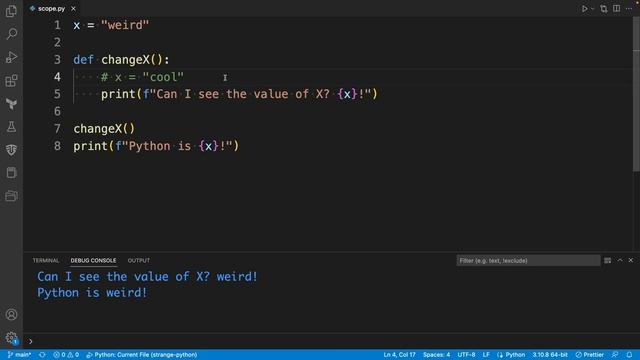This screenshot has width=640, height=360.
Task: Click the shield icon in activity bar
Action: (x=11, y=150)
